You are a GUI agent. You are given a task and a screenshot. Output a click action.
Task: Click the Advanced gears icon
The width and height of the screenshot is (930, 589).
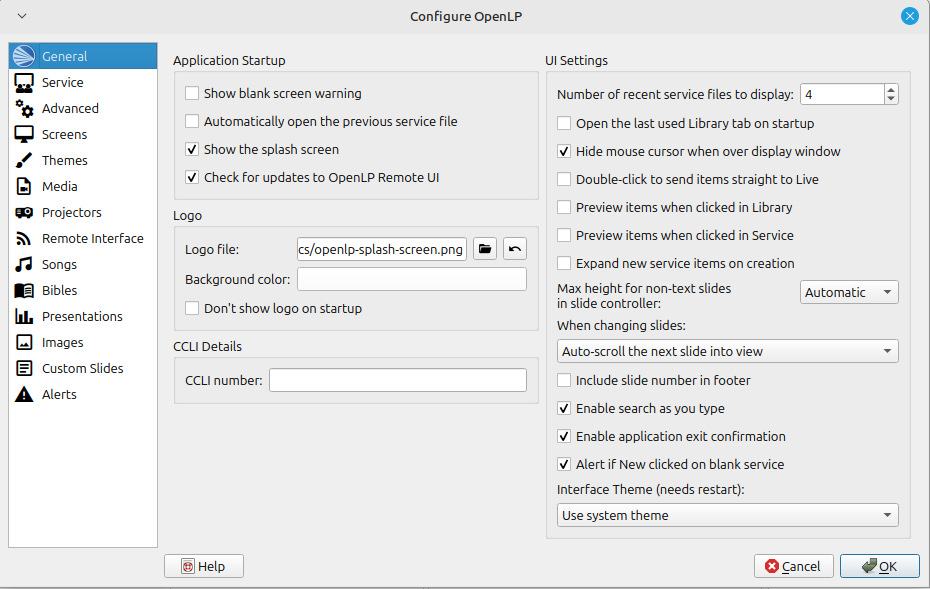coord(25,109)
